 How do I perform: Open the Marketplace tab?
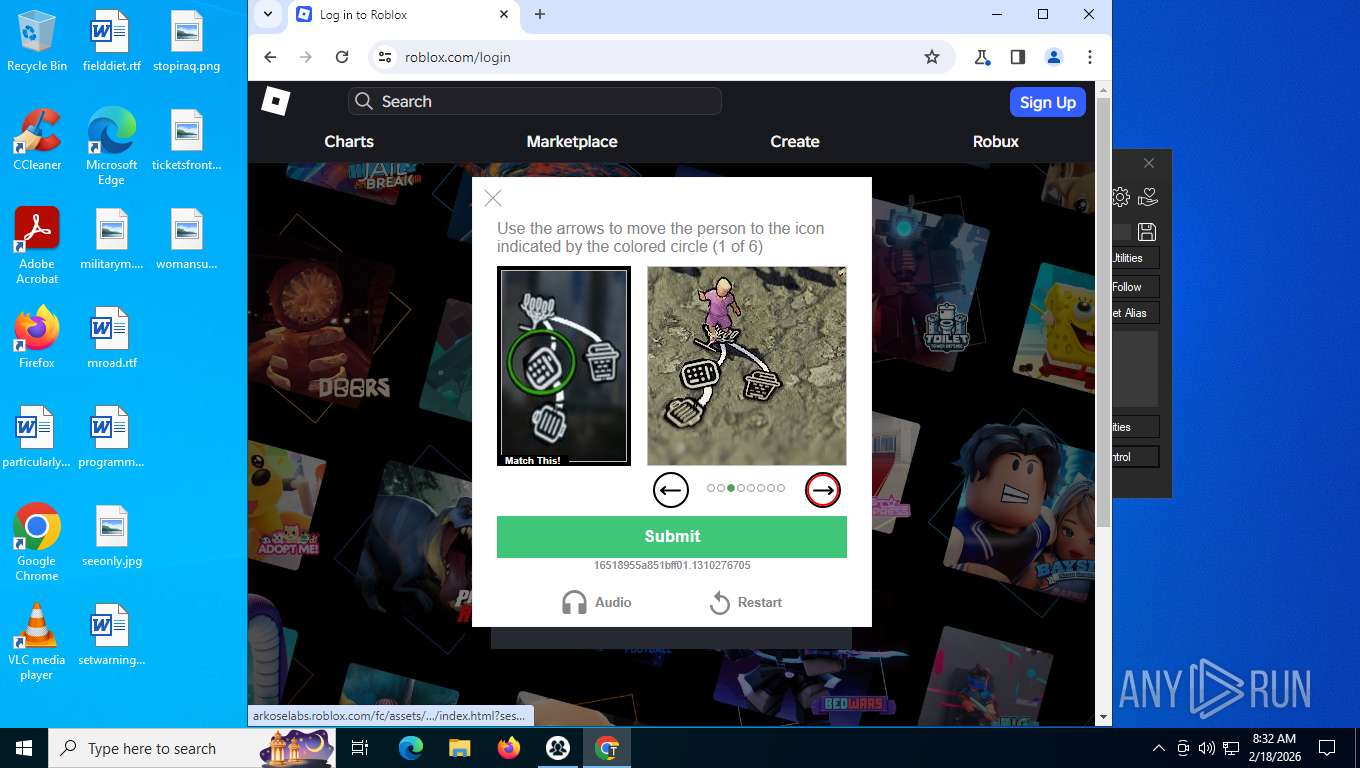[x=572, y=141]
